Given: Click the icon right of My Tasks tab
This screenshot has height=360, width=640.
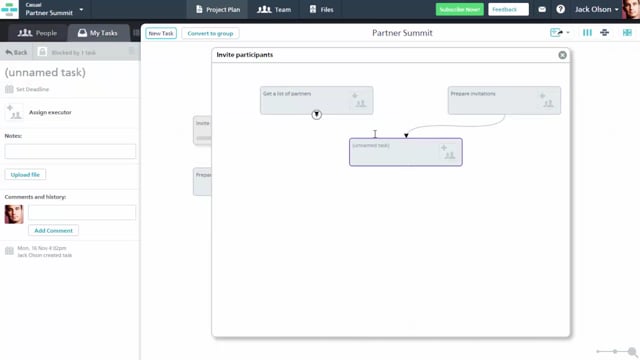Looking at the screenshot, I should 136,33.
